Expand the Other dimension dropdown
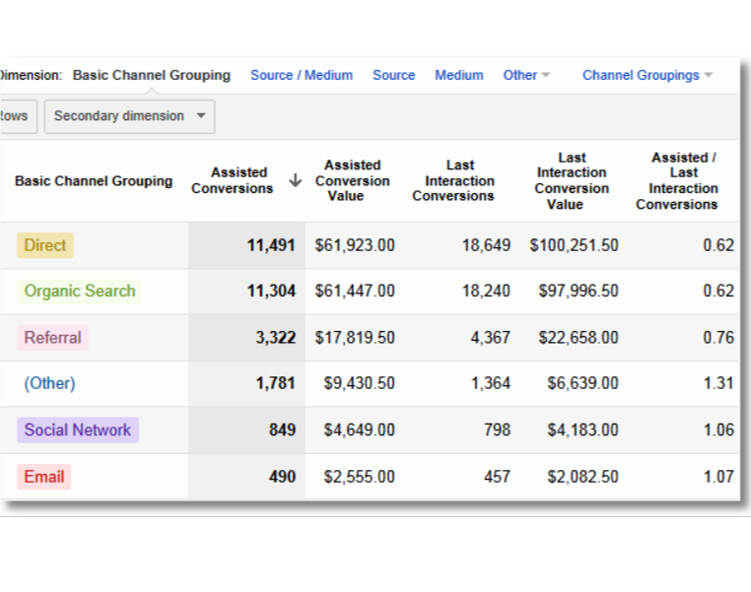751x592 pixels. tap(526, 75)
